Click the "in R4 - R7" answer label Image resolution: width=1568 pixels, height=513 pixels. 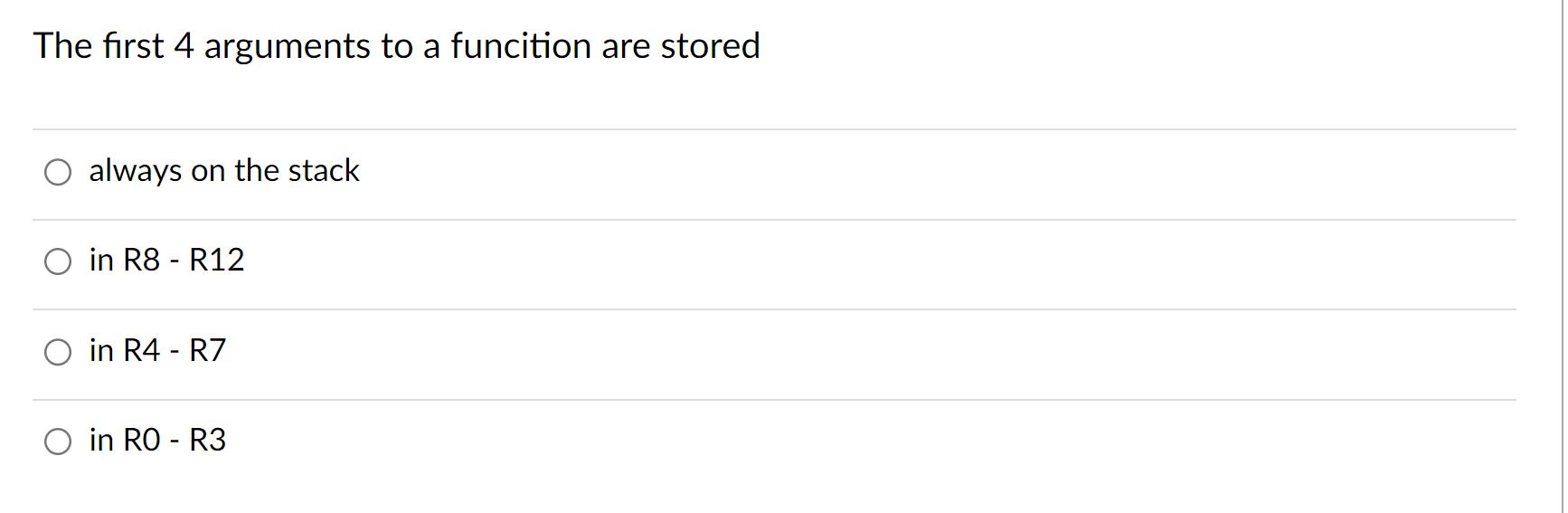157,349
